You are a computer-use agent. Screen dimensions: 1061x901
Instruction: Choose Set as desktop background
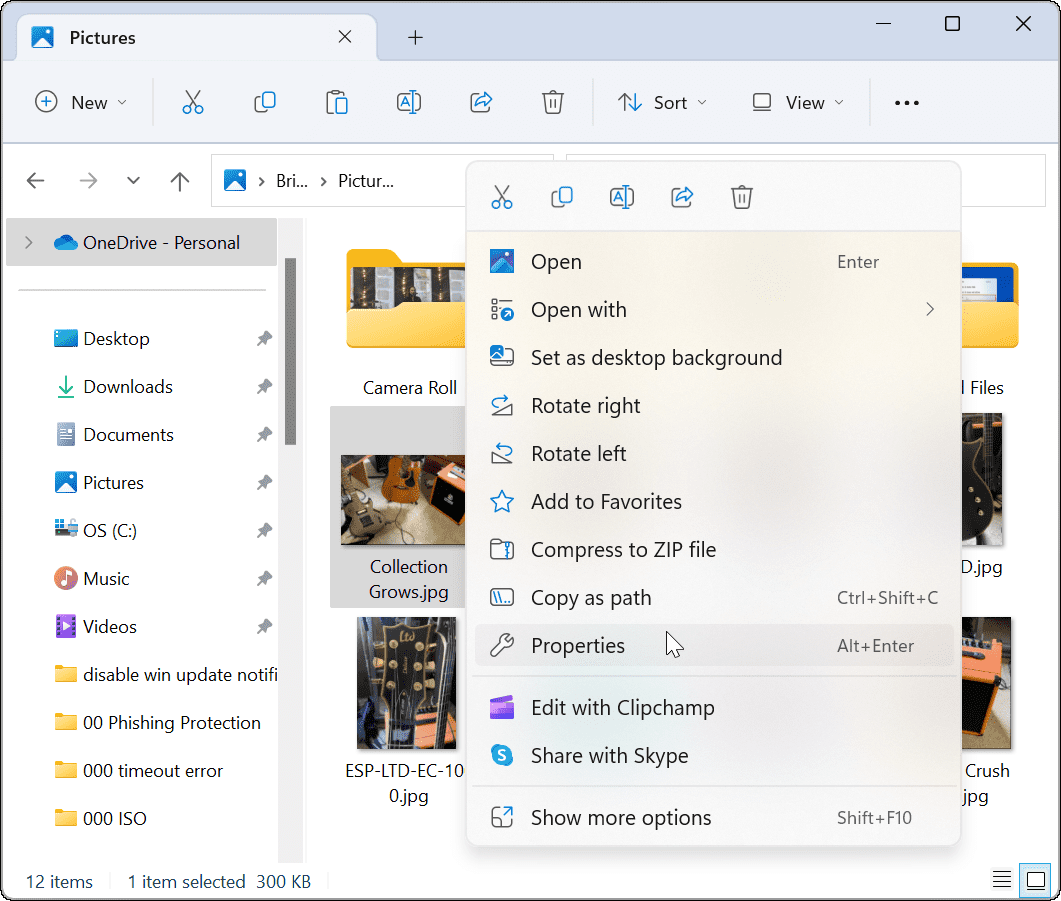click(x=655, y=357)
